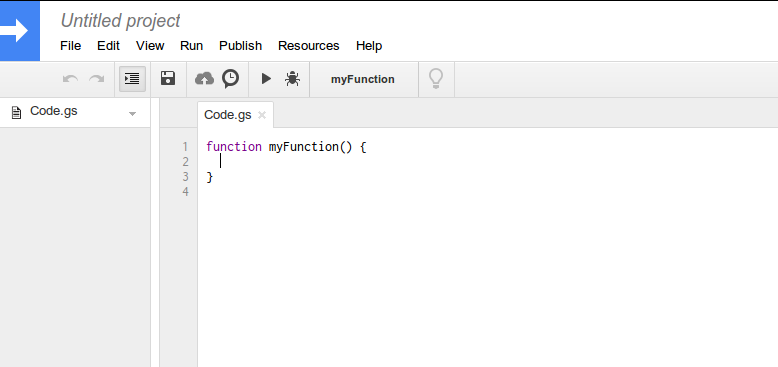
Task: Run the selected function play icon
Action: (x=266, y=78)
